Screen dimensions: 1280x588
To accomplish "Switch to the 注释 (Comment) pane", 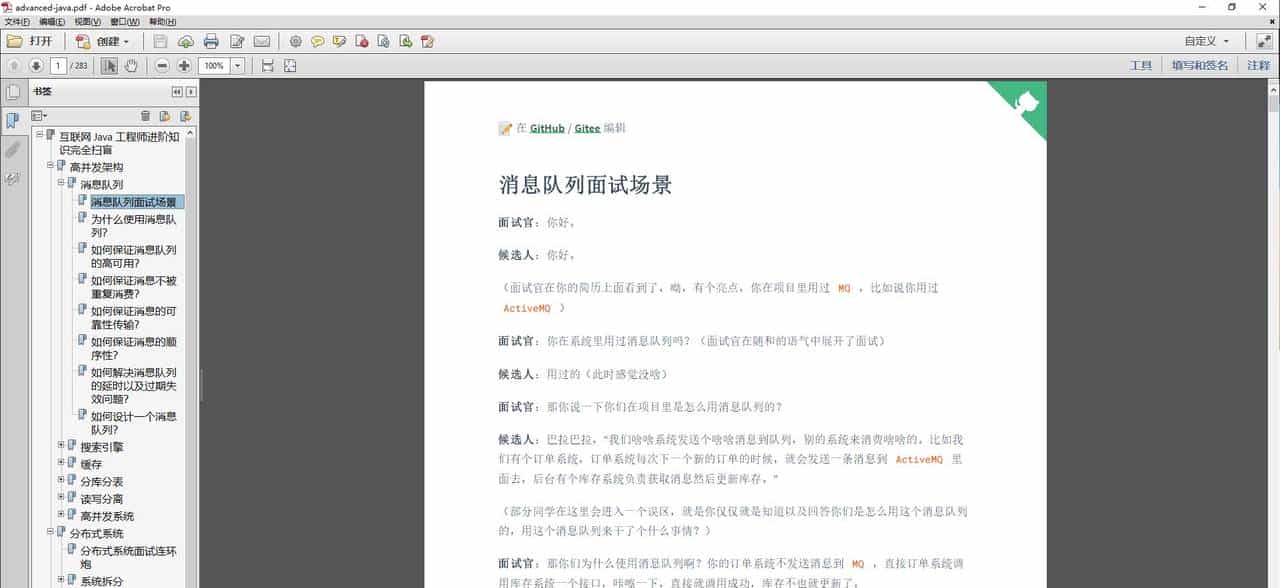I will (x=1256, y=64).
